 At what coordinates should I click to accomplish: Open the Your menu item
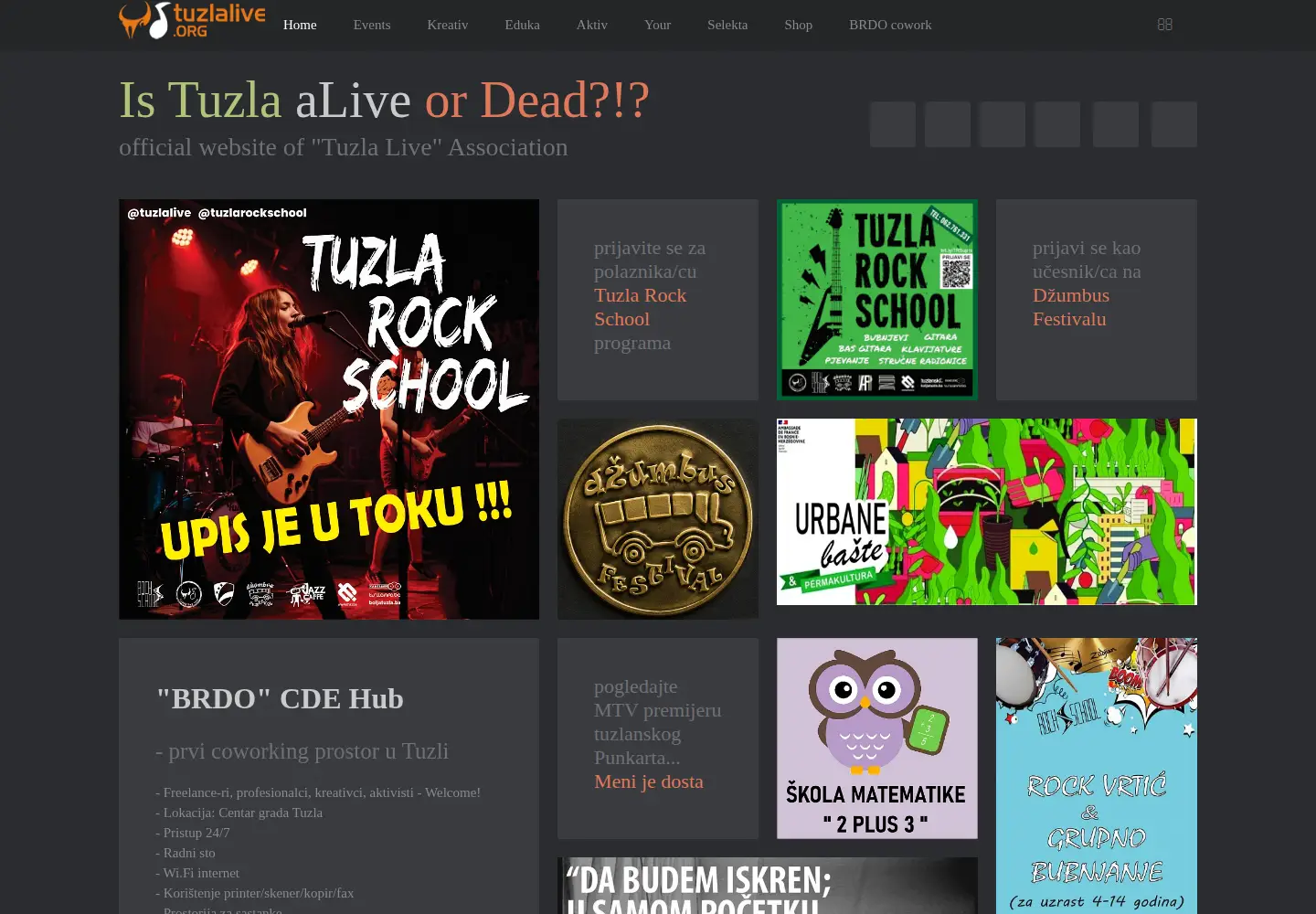point(657,25)
